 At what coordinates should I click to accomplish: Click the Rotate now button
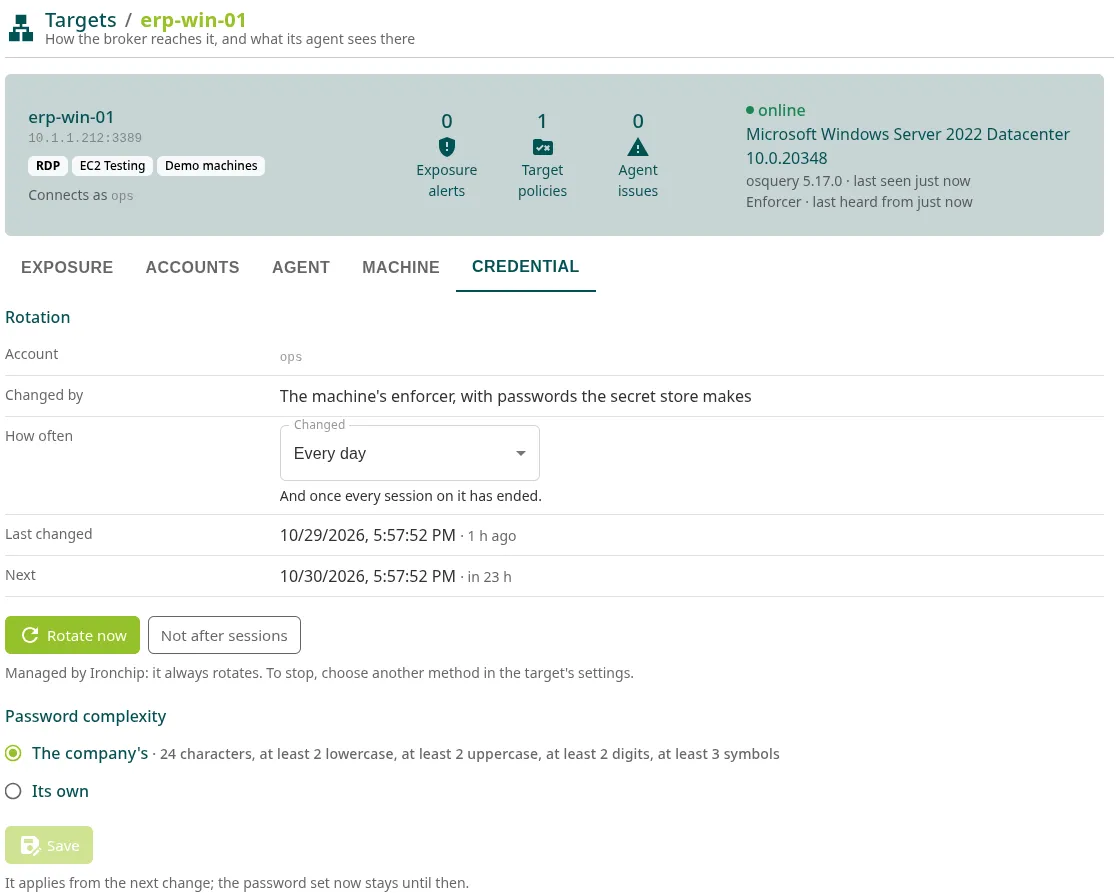[73, 635]
